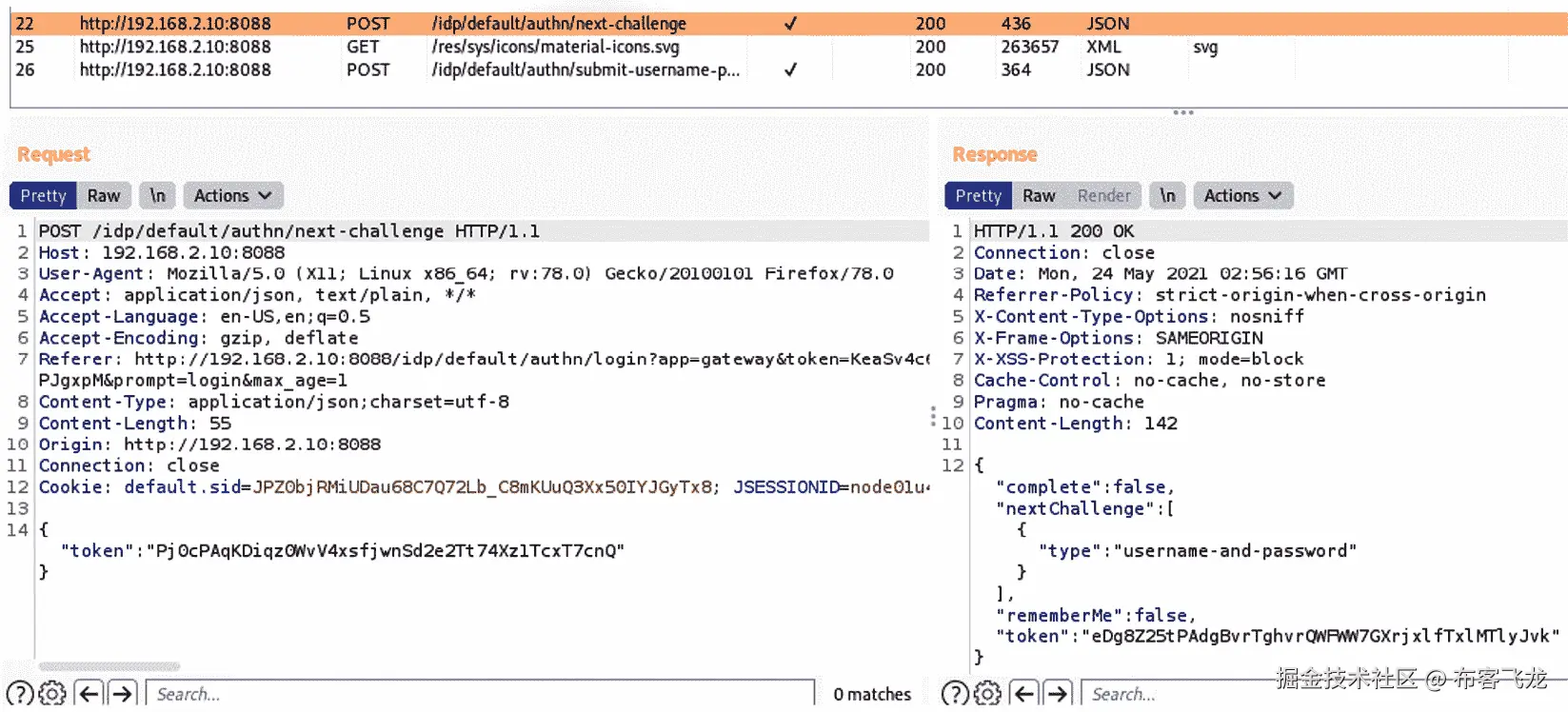Click the X-Frame-Options header line
The width and height of the screenshot is (1568, 712).
point(1118,338)
